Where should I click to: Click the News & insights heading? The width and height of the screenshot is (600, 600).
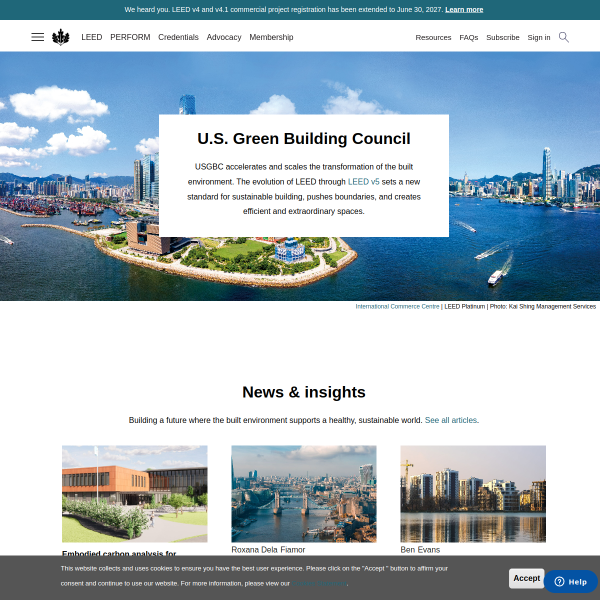tap(304, 392)
